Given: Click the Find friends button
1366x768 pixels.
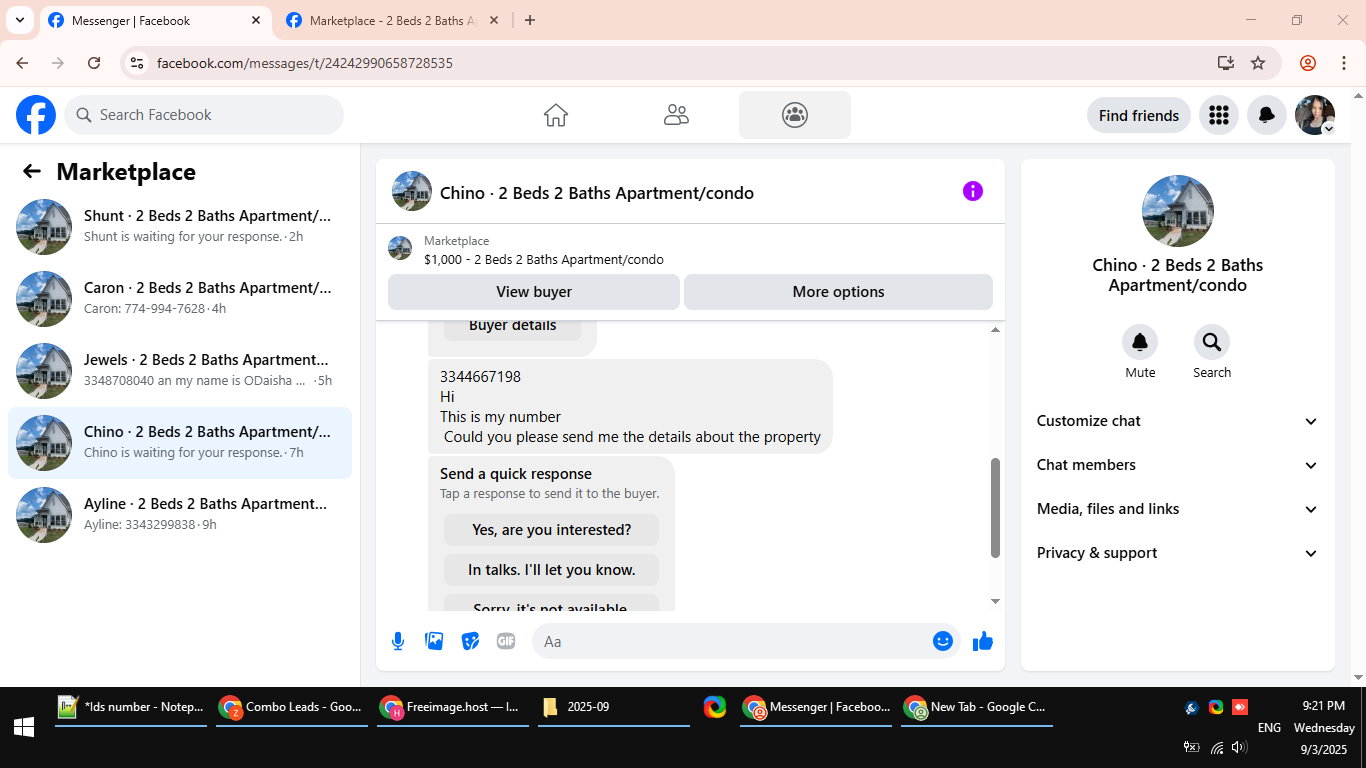Looking at the screenshot, I should [x=1139, y=115].
